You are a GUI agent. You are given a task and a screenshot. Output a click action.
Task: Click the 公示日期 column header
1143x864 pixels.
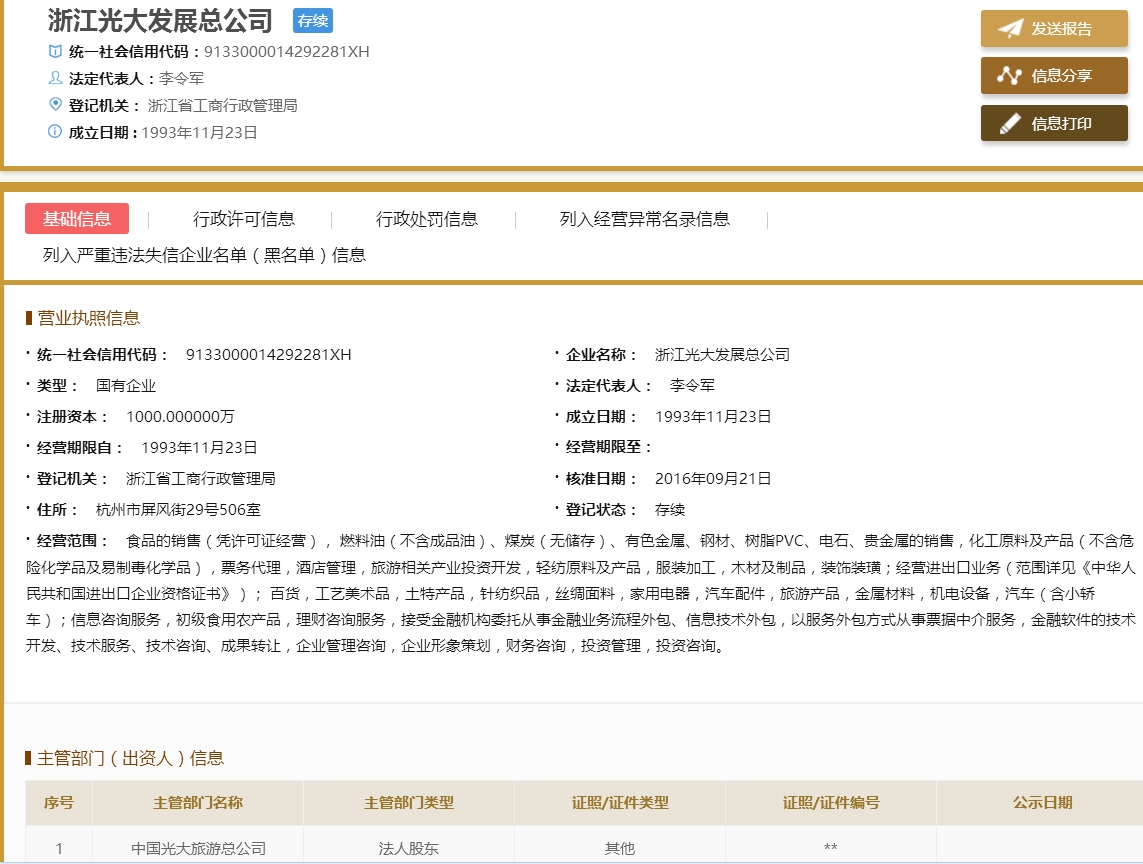pyautogui.click(x=1042, y=803)
